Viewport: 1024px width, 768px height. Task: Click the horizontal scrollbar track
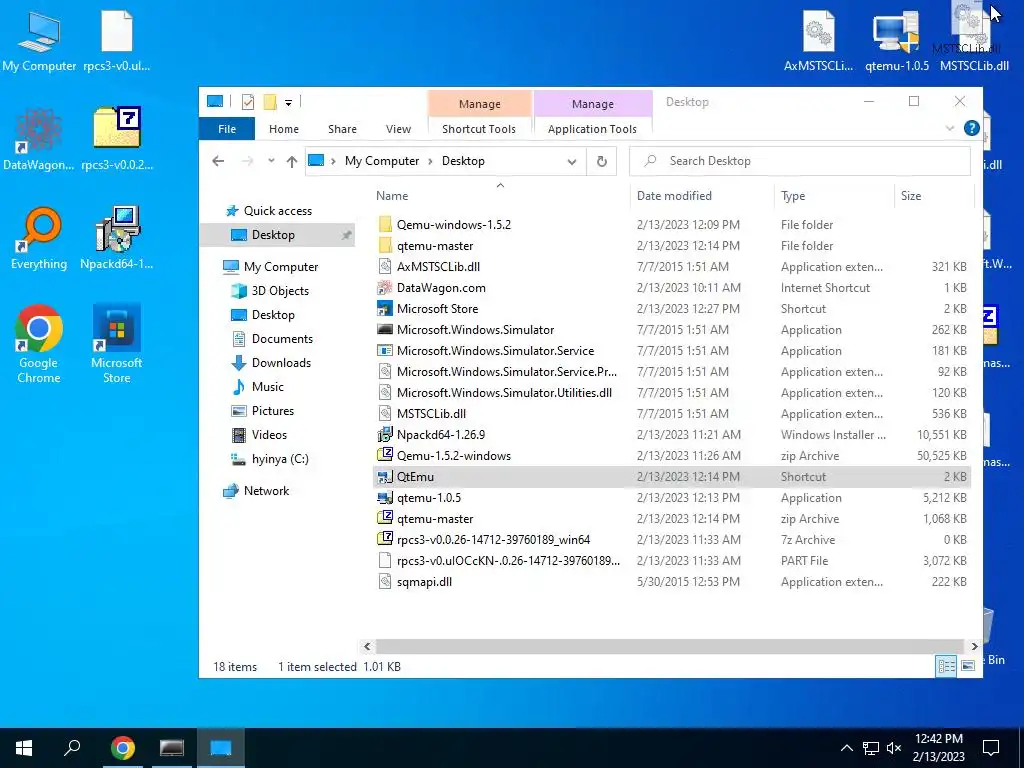(x=671, y=646)
